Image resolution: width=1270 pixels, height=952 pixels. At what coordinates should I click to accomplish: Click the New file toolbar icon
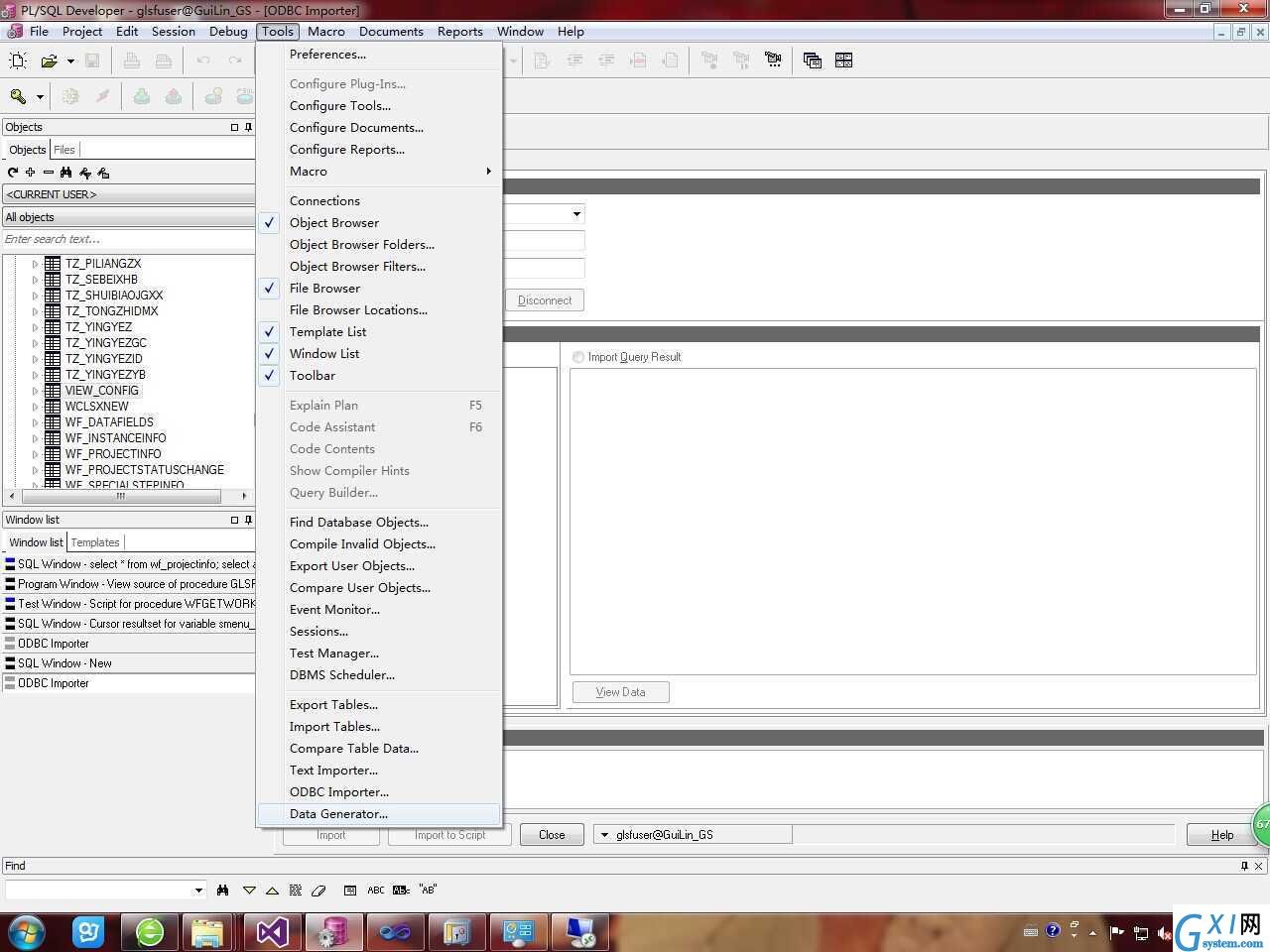(x=18, y=60)
